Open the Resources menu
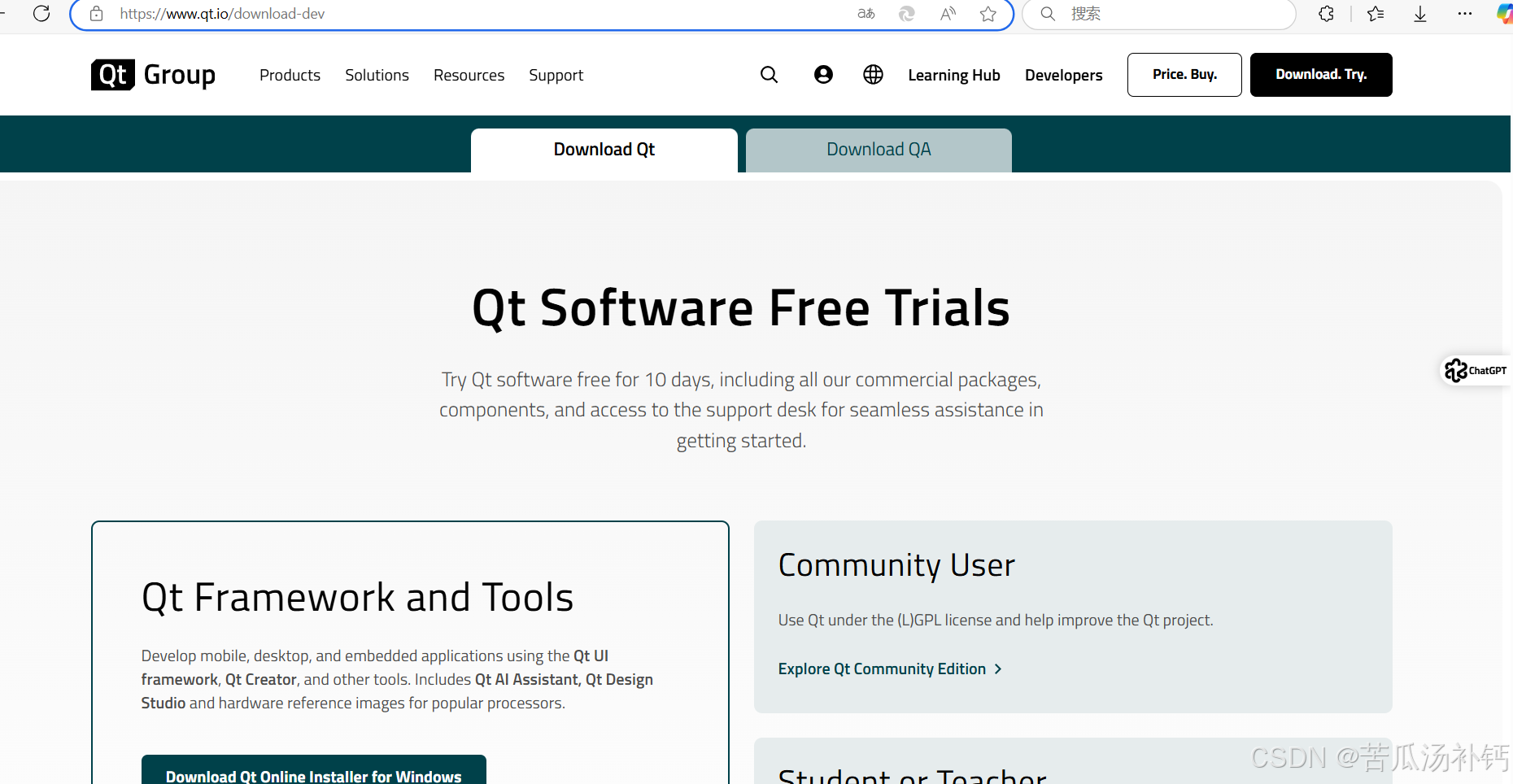This screenshot has width=1513, height=784. coord(469,75)
